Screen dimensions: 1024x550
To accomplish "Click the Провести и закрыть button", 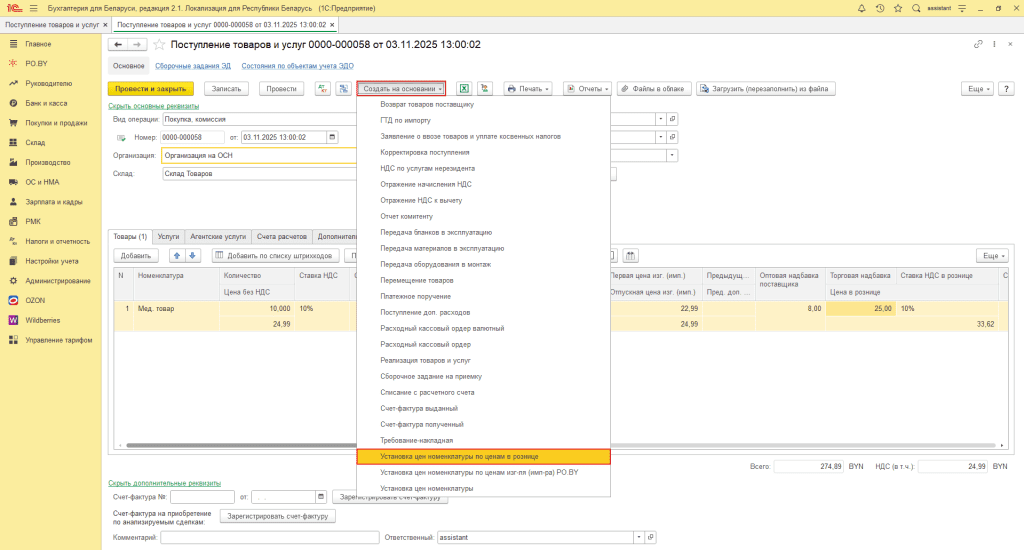I will (x=149, y=88).
